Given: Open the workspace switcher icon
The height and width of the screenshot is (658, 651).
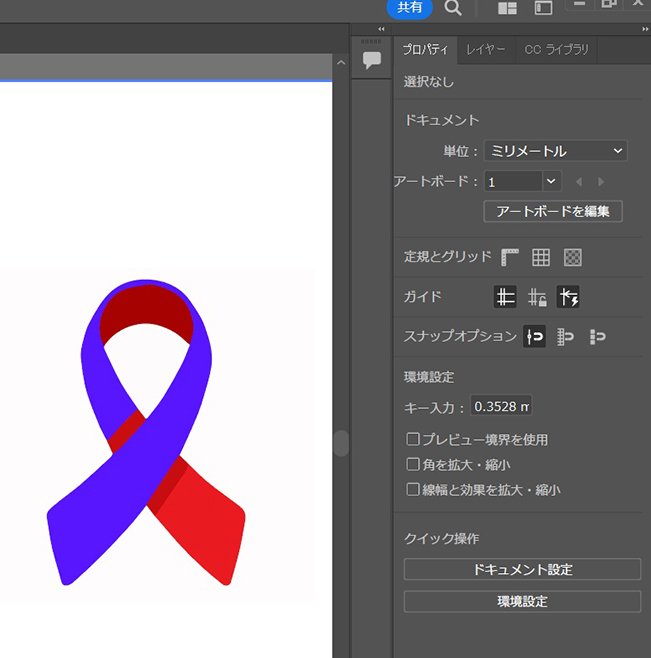Looking at the screenshot, I should [543, 8].
